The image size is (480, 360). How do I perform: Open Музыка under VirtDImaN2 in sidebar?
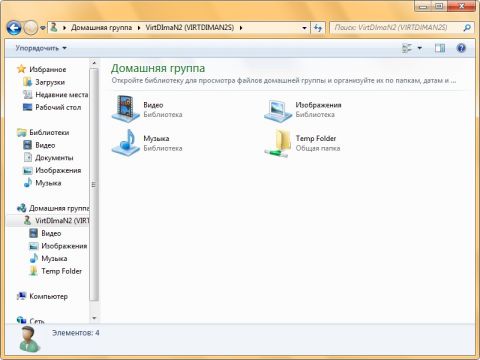[x=54, y=259]
